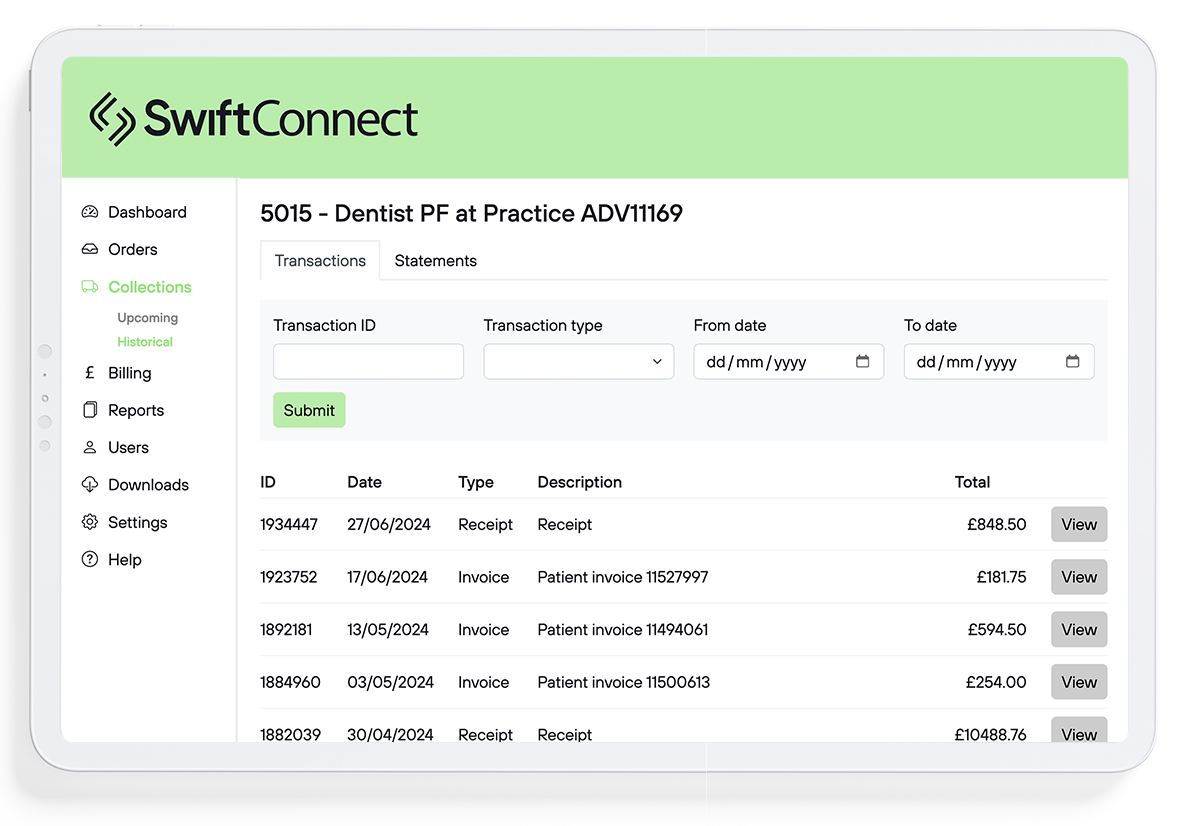The image size is (1180, 826).
Task: Open the To date calendar picker
Action: point(1073,361)
